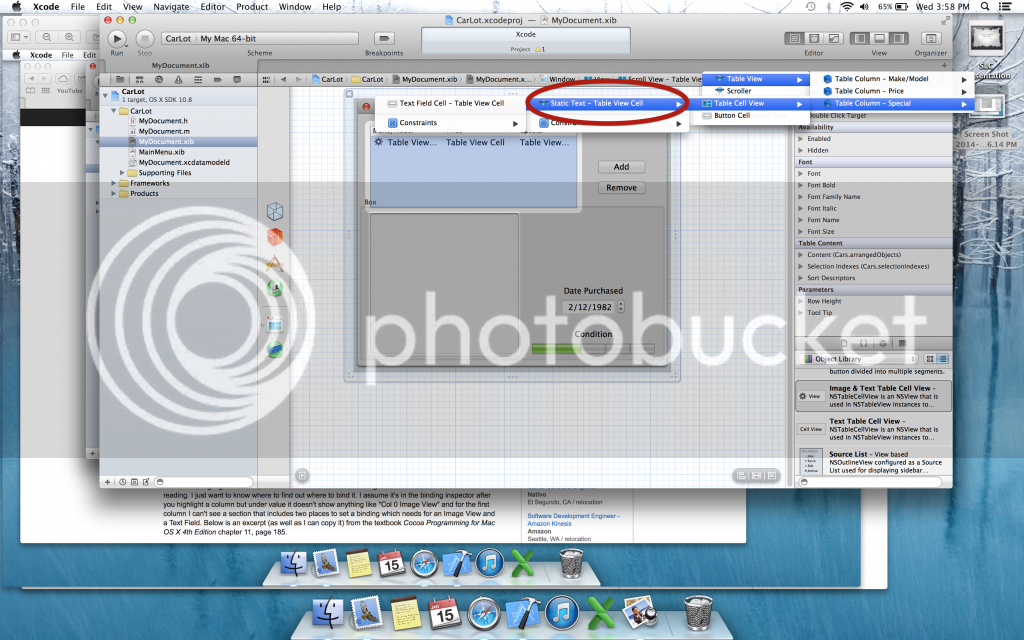
Task: Open the Log navigator speech-bubble tab
Action: (x=237, y=80)
